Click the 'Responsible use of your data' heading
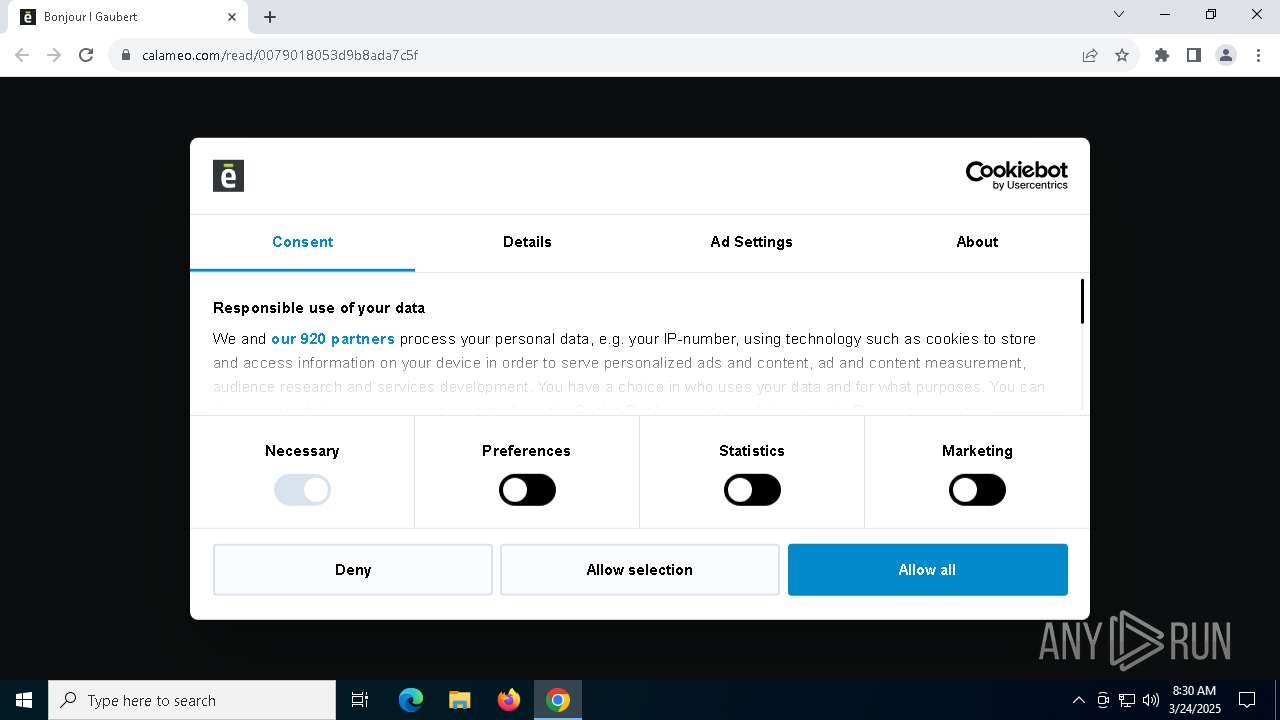 point(319,308)
